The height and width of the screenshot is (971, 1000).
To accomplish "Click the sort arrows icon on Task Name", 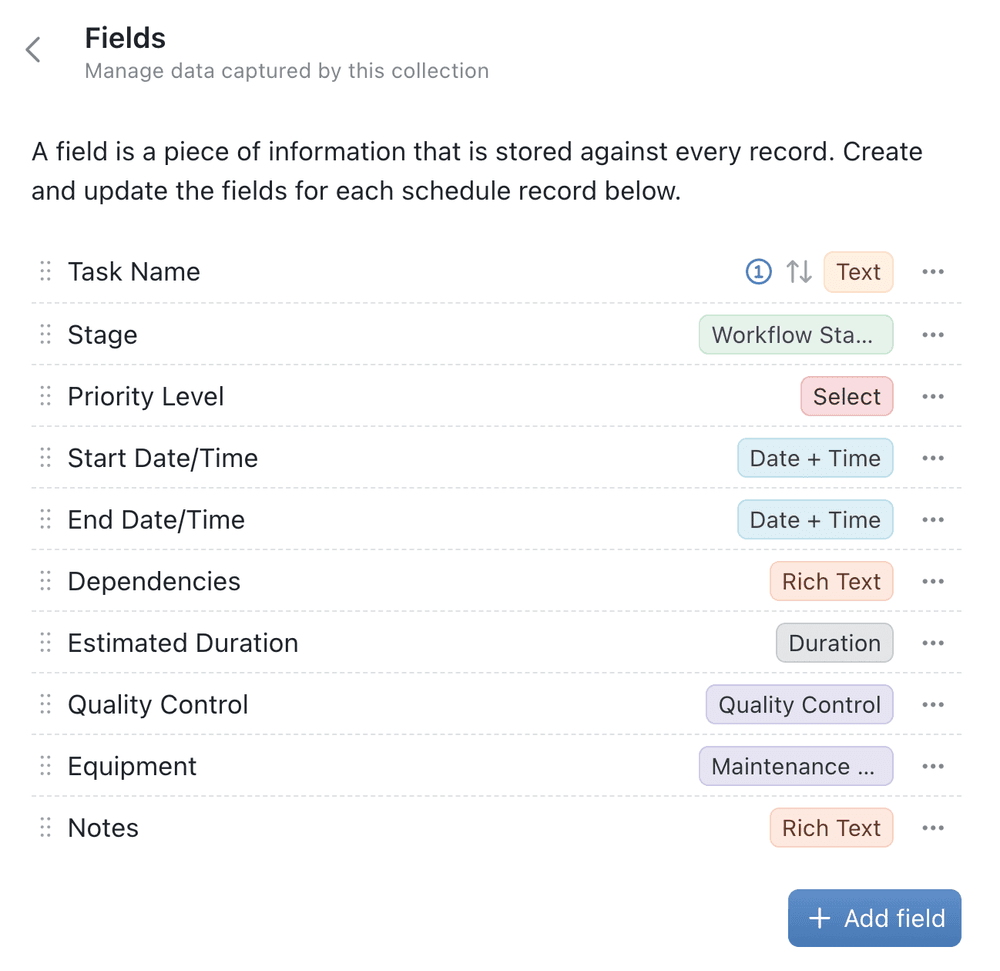I will tap(799, 272).
